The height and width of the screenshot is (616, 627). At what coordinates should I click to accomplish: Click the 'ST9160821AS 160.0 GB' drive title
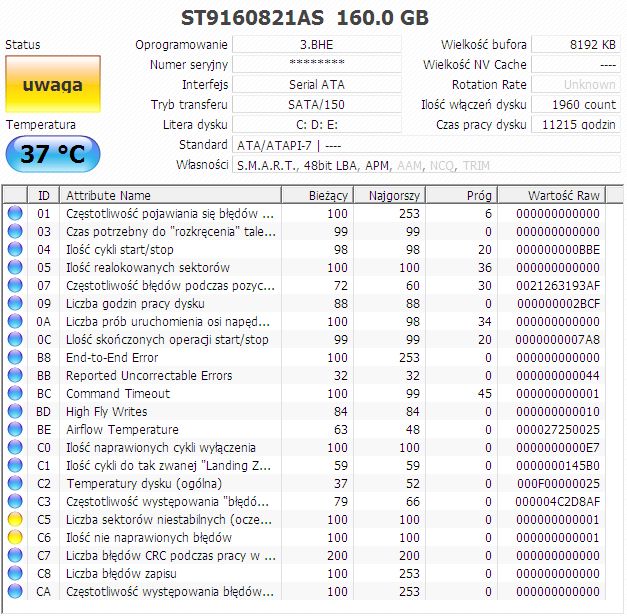point(305,18)
